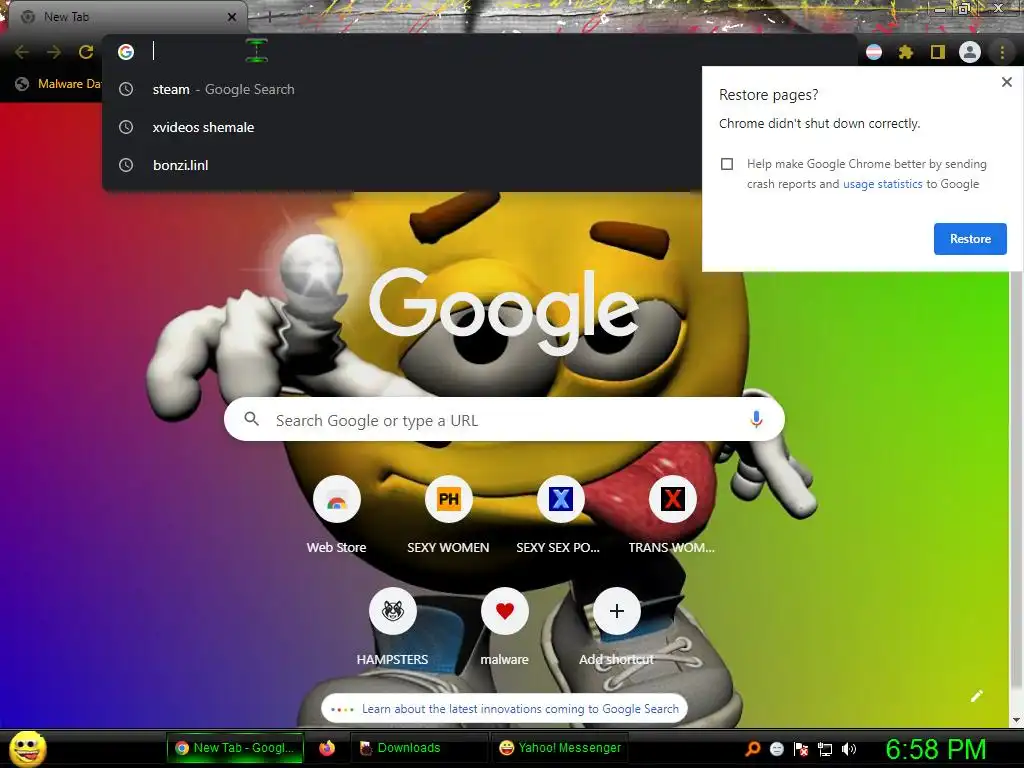Viewport: 1024px width, 768px height.
Task: Go forward with the forward arrow
Action: click(54, 52)
